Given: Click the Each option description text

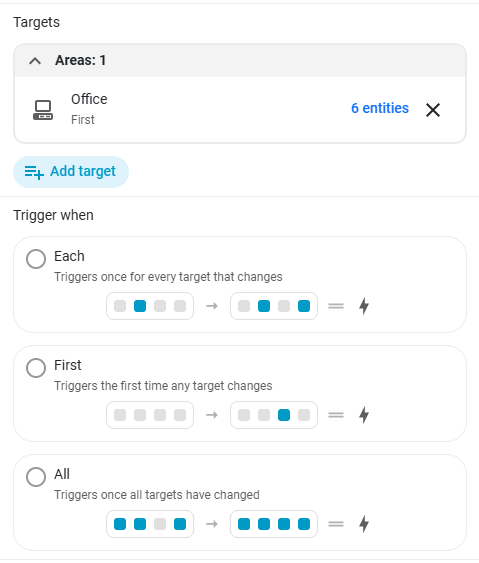Looking at the screenshot, I should tap(168, 277).
